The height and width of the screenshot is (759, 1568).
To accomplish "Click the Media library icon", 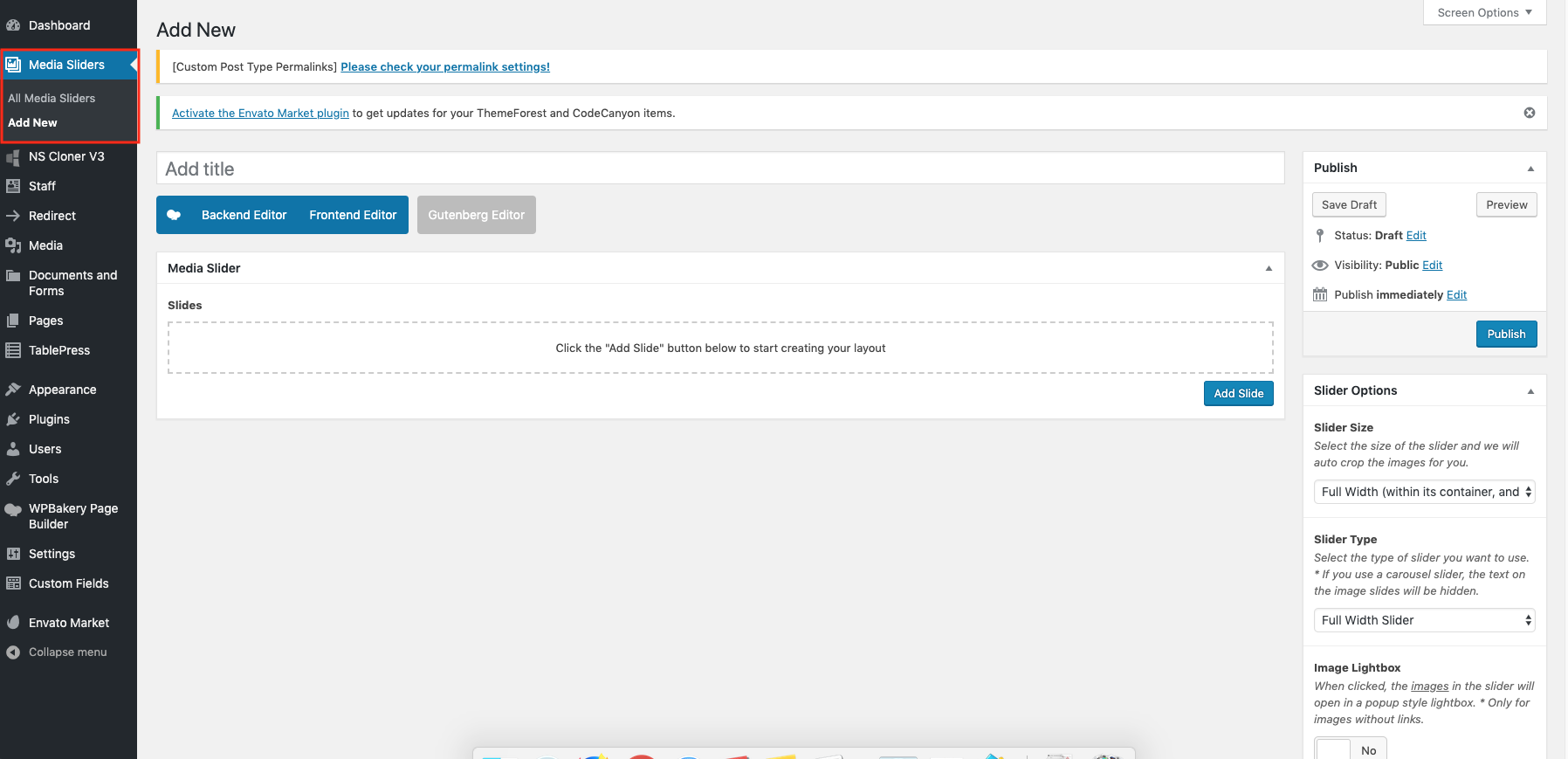I will coord(13,245).
